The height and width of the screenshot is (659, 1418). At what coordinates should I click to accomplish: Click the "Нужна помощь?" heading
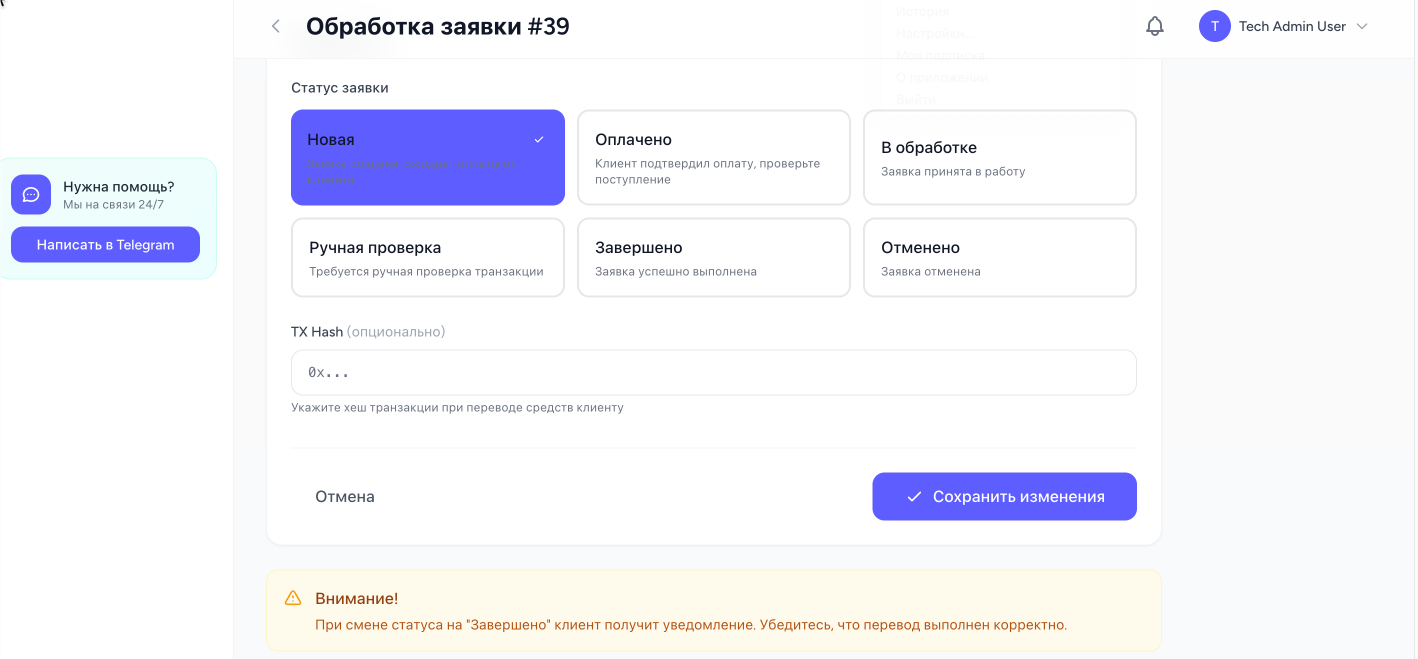point(118,186)
